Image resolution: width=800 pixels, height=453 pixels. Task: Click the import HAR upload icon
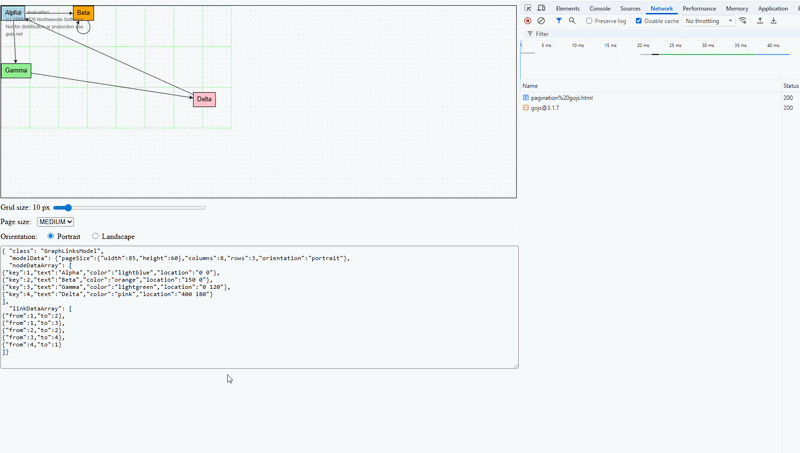[759, 20]
